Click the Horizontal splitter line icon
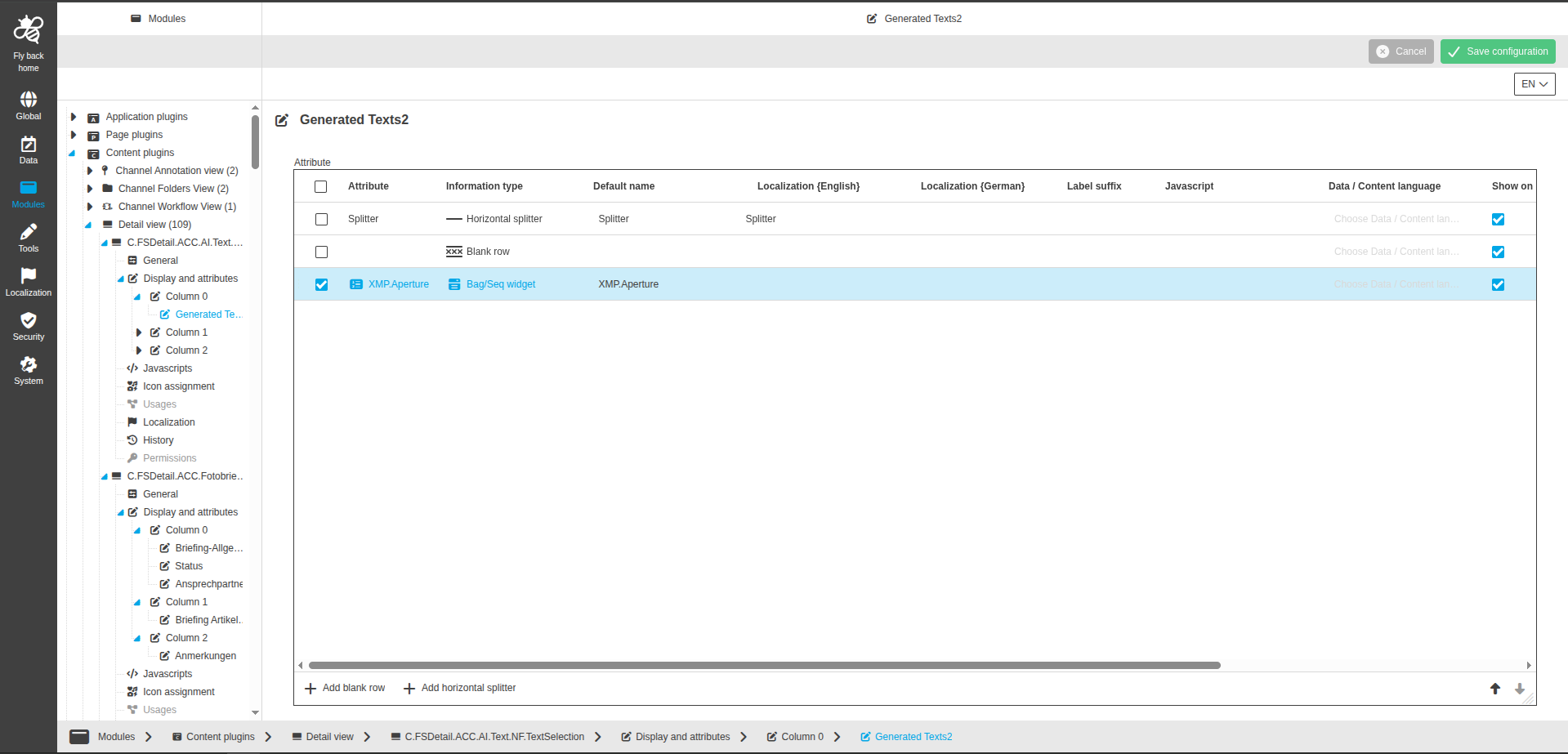 [454, 219]
